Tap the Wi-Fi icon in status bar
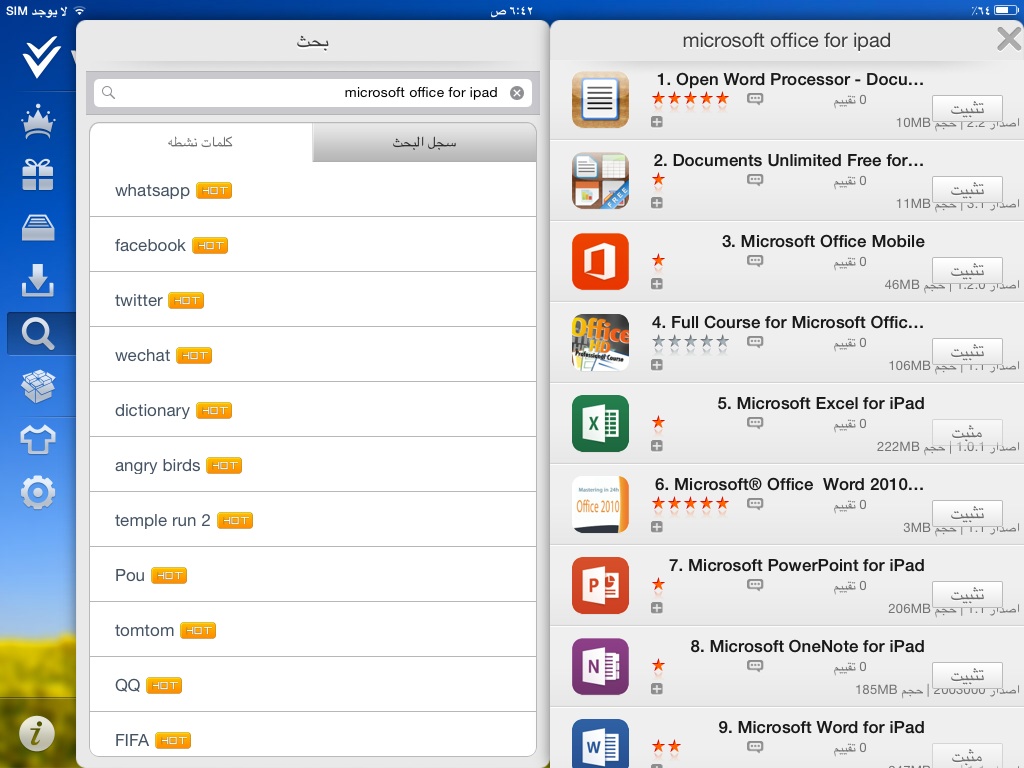1024x768 pixels. [80, 10]
